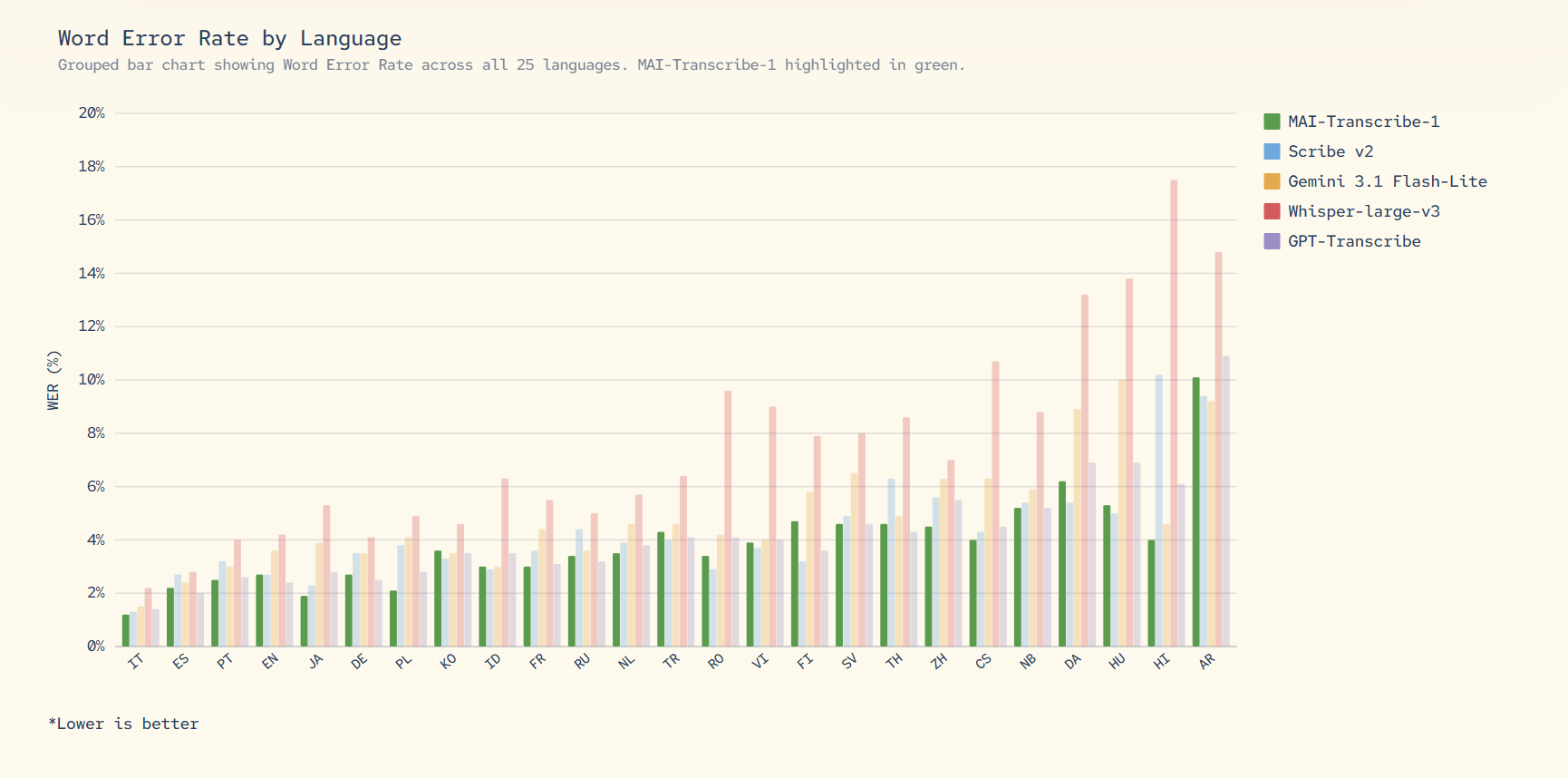Click the 14% y-axis tick label
This screenshot has width=1568, height=778.
pyautogui.click(x=92, y=273)
